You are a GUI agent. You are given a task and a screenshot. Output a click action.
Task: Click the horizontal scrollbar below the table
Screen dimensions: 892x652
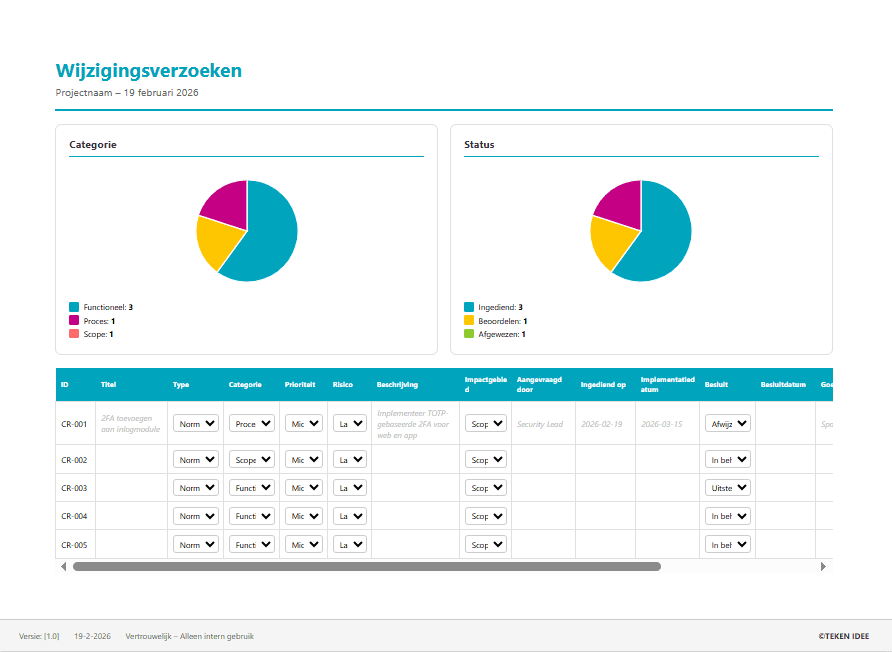(370, 566)
